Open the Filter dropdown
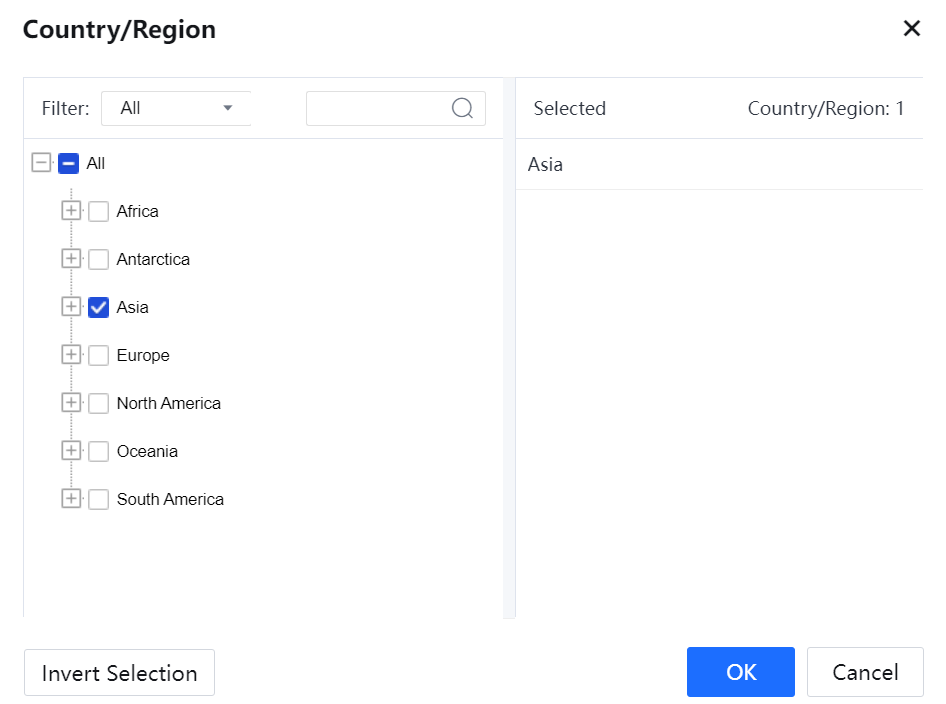 click(x=176, y=108)
